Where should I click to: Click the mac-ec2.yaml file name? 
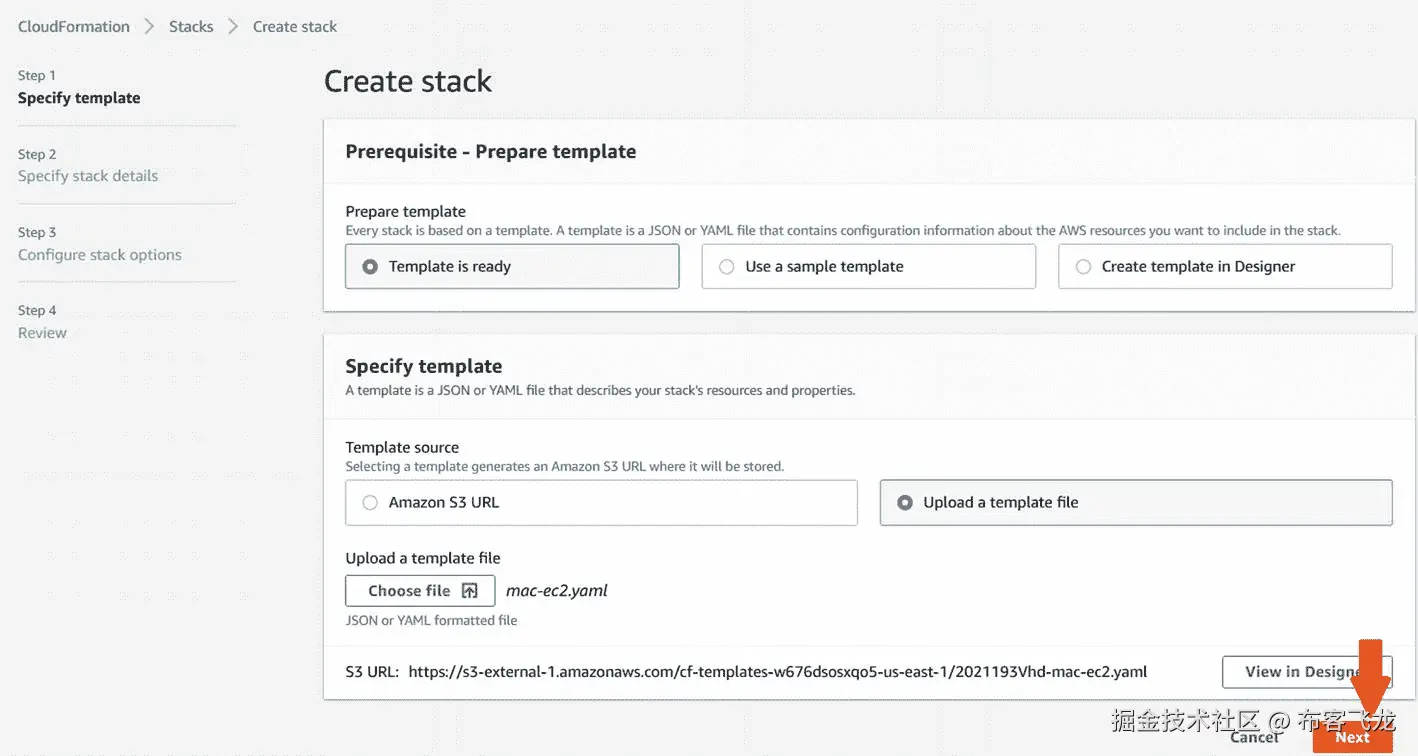coord(557,591)
